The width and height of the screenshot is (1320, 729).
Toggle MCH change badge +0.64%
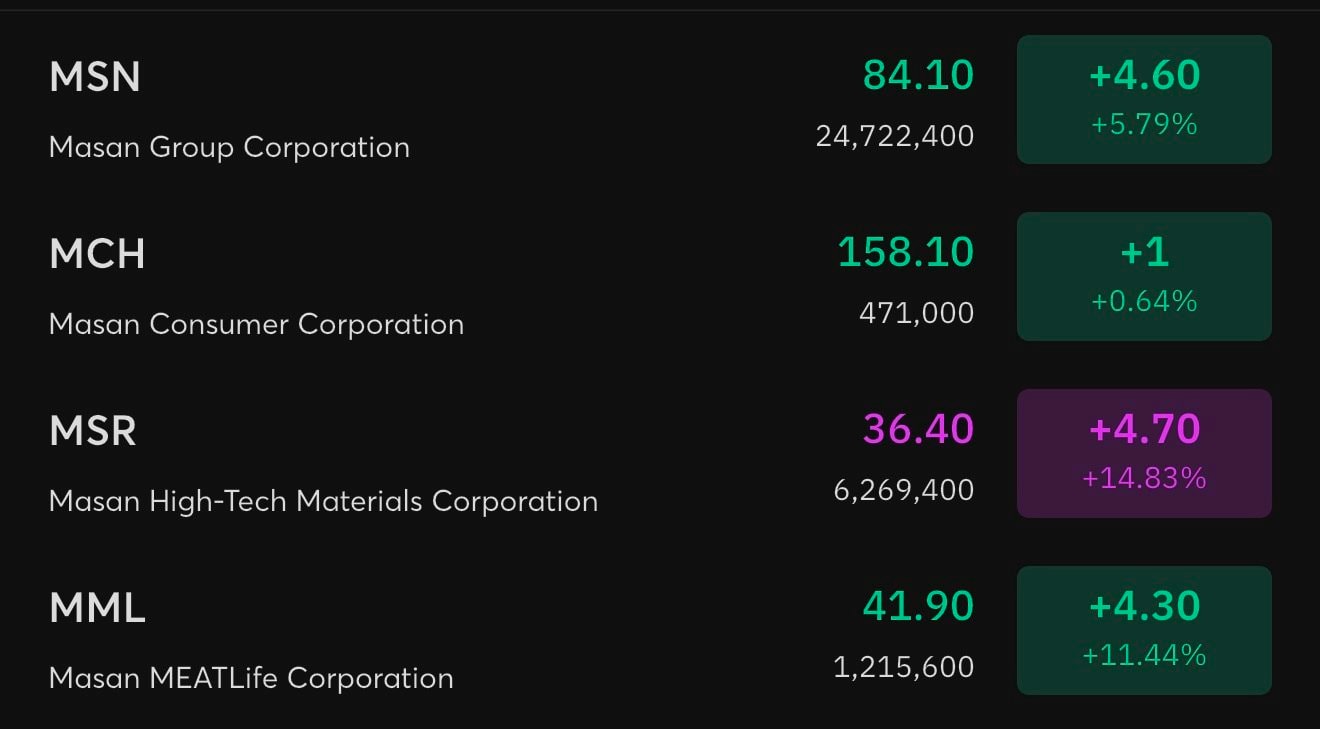1144,276
